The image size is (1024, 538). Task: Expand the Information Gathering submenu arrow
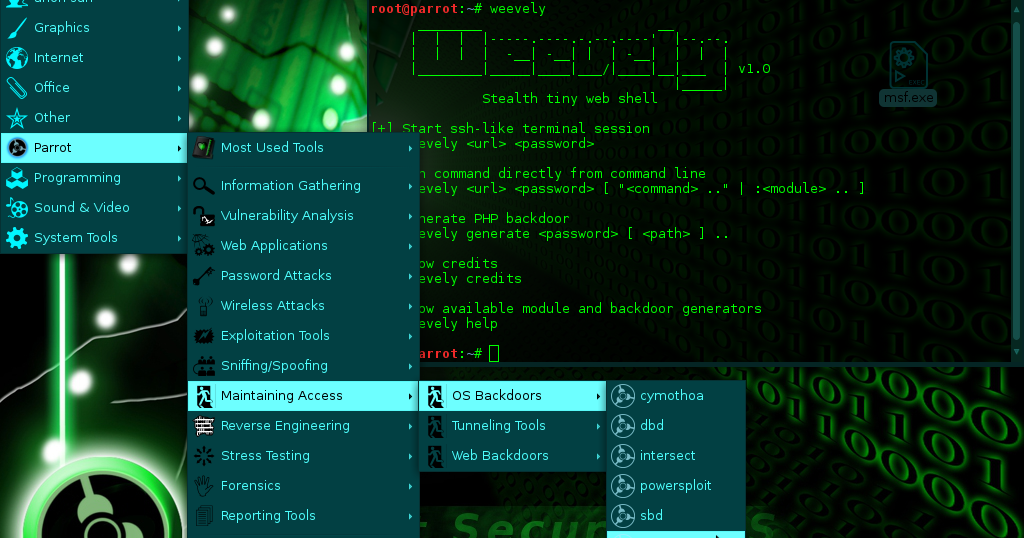pos(410,186)
